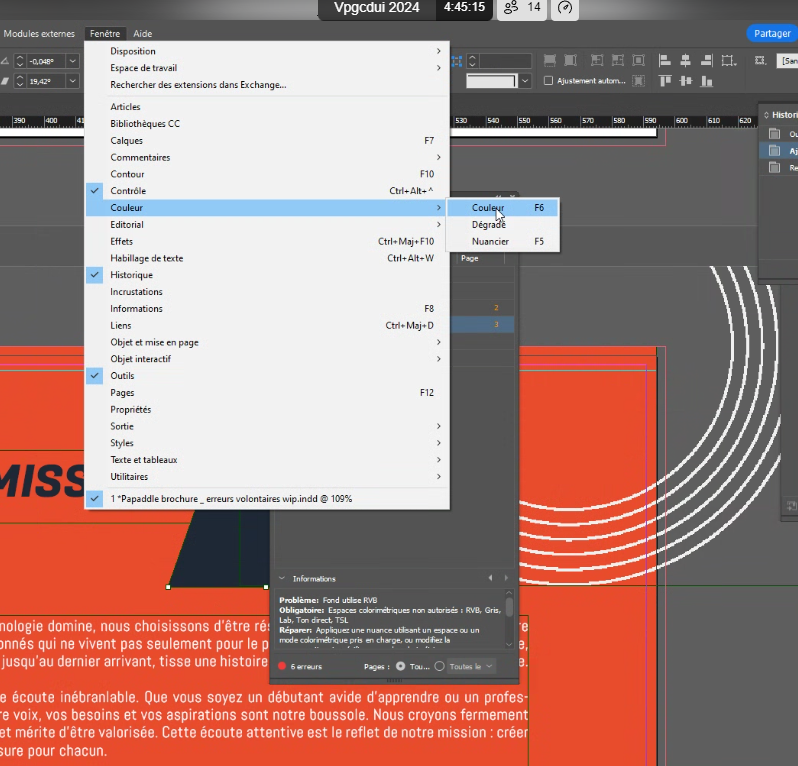Open 'Rechercher des extensions dans Exchange...'
This screenshot has height=766, width=798.
point(198,85)
